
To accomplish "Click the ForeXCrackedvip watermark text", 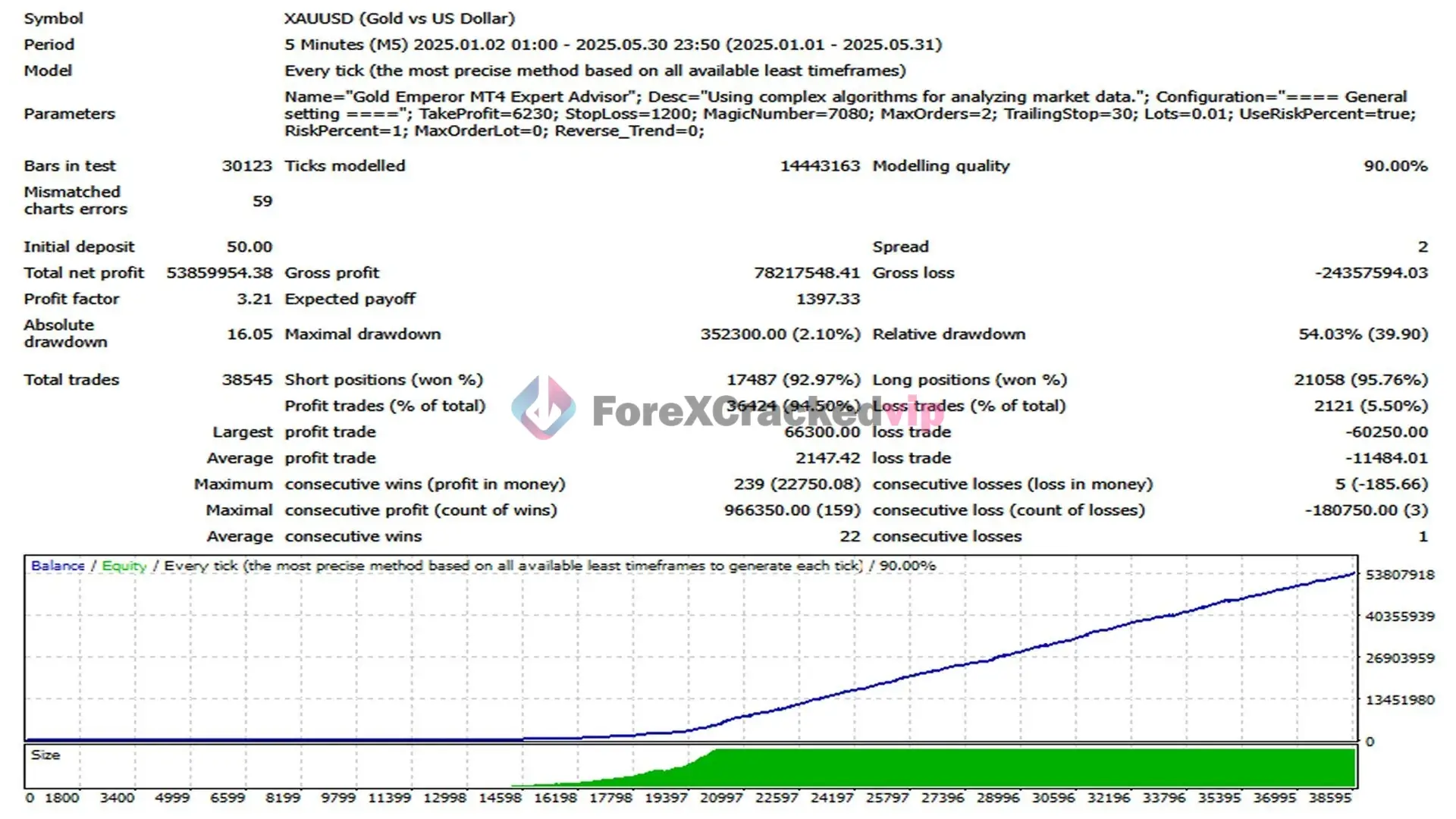I will pyautogui.click(x=767, y=412).
